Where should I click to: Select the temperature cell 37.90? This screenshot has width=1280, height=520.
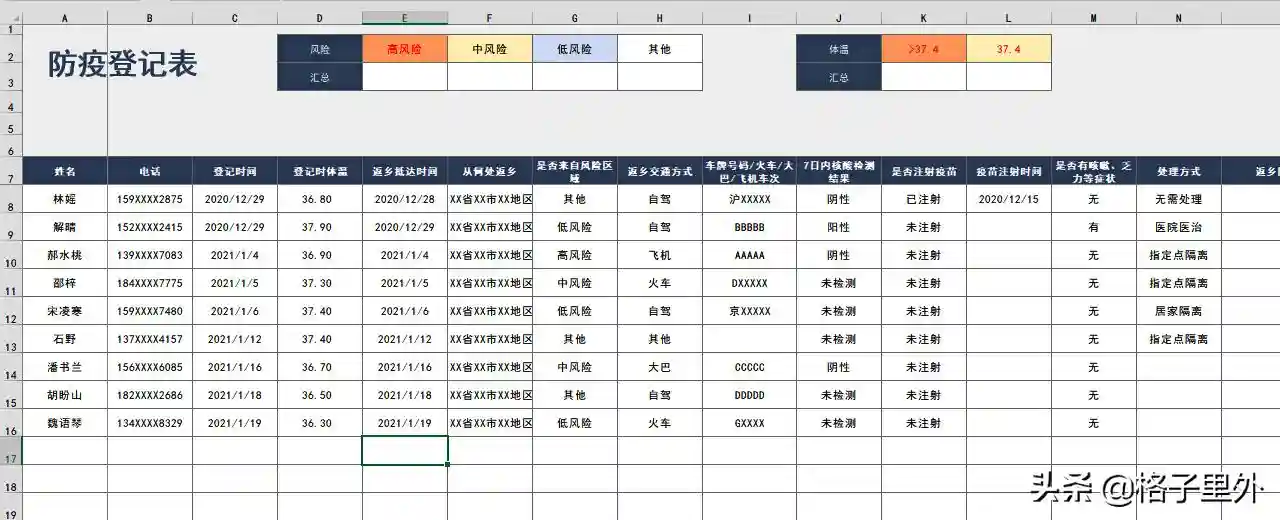click(x=320, y=227)
